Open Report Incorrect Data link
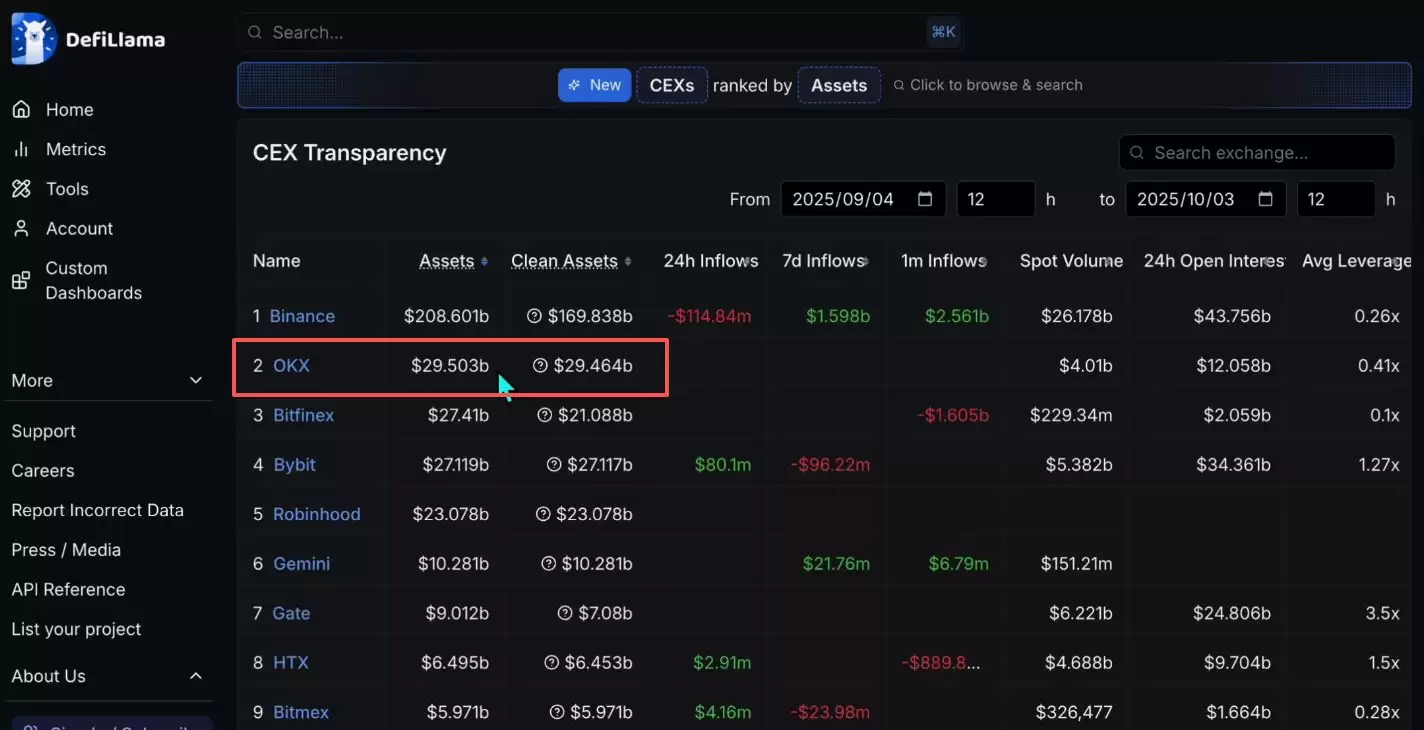The image size is (1424, 730). [97, 509]
